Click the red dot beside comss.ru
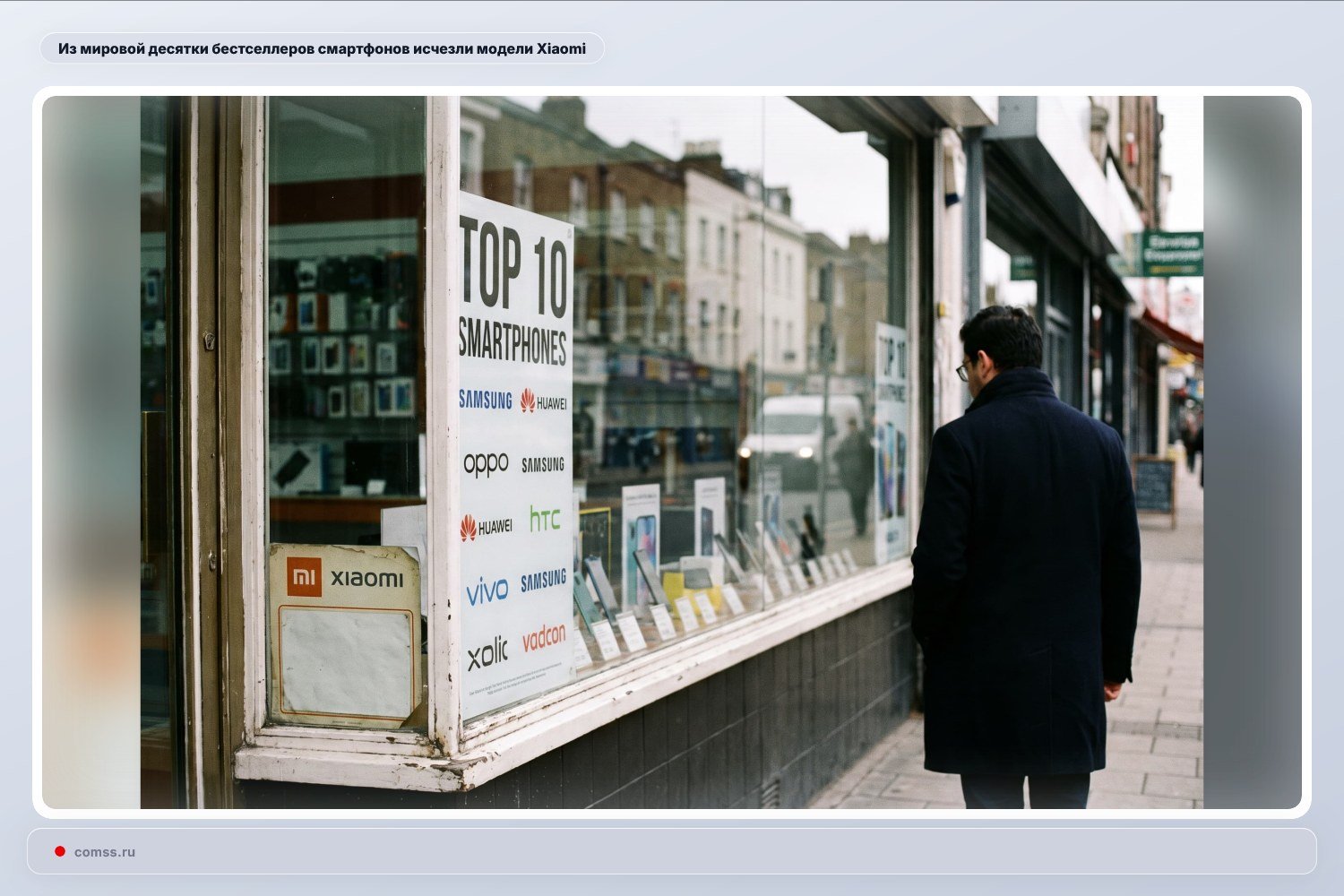Image resolution: width=1344 pixels, height=896 pixels. [x=60, y=851]
